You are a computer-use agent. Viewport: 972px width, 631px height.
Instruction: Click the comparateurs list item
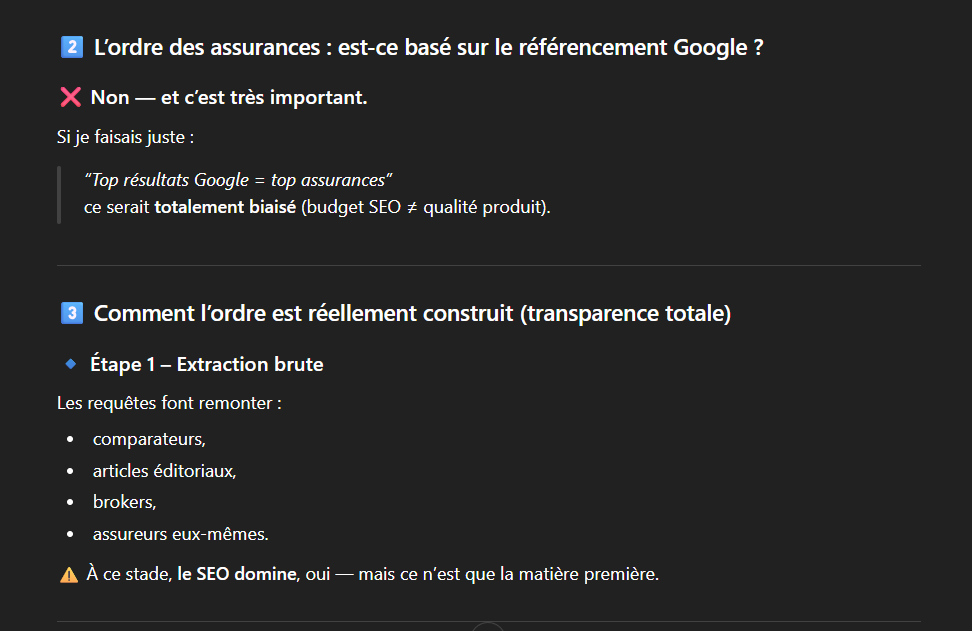point(149,439)
